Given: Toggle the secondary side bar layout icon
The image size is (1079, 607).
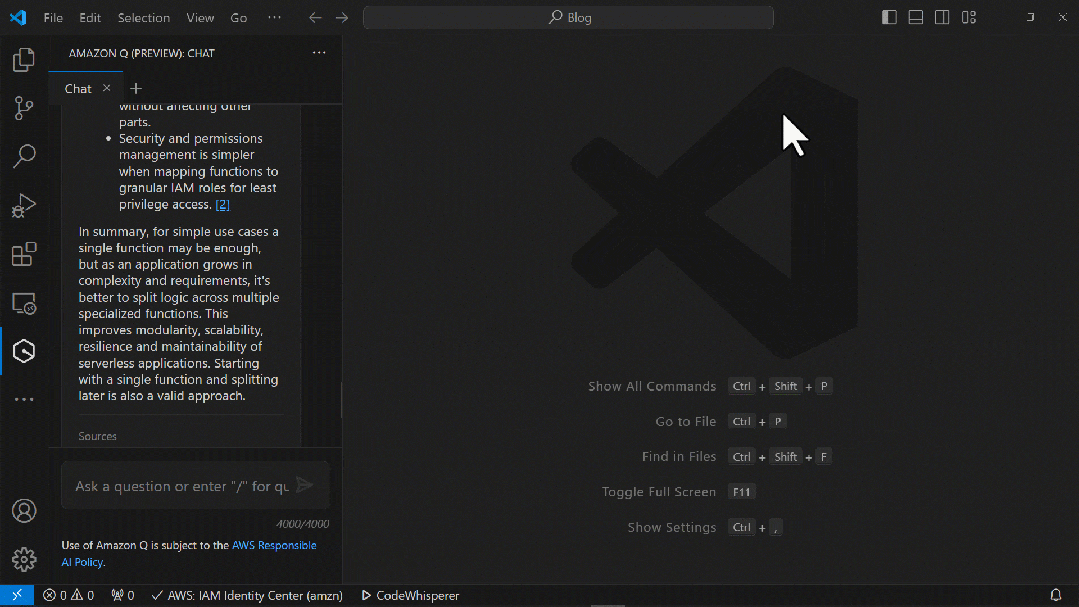Looking at the screenshot, I should pos(942,17).
